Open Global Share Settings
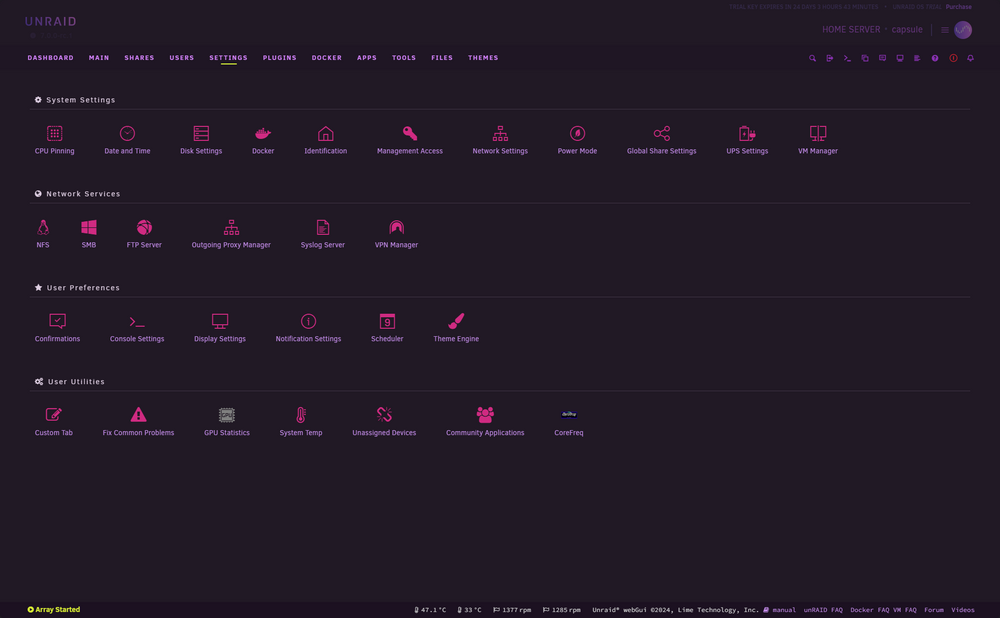Viewport: 1000px width, 618px height. click(661, 140)
